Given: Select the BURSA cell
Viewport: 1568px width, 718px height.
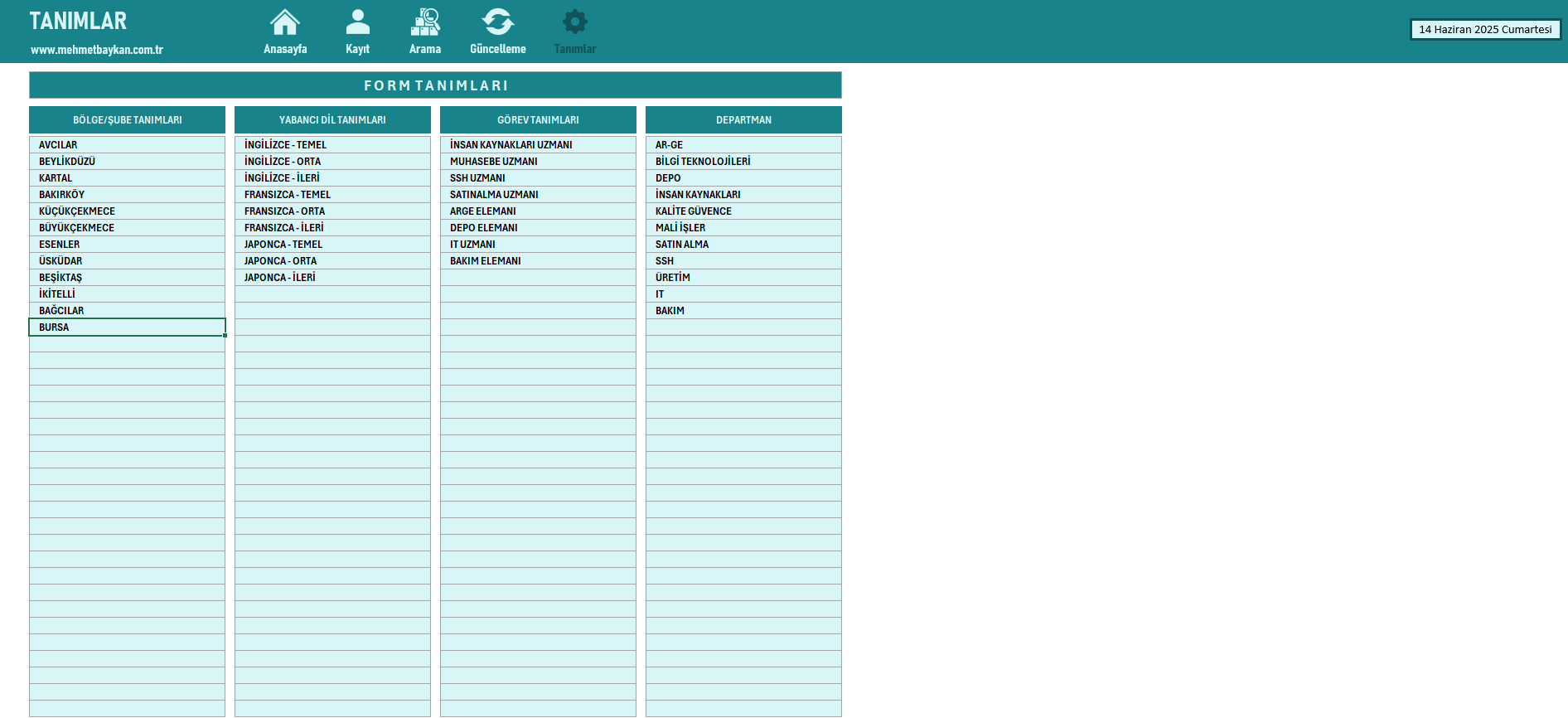Looking at the screenshot, I should coord(127,327).
